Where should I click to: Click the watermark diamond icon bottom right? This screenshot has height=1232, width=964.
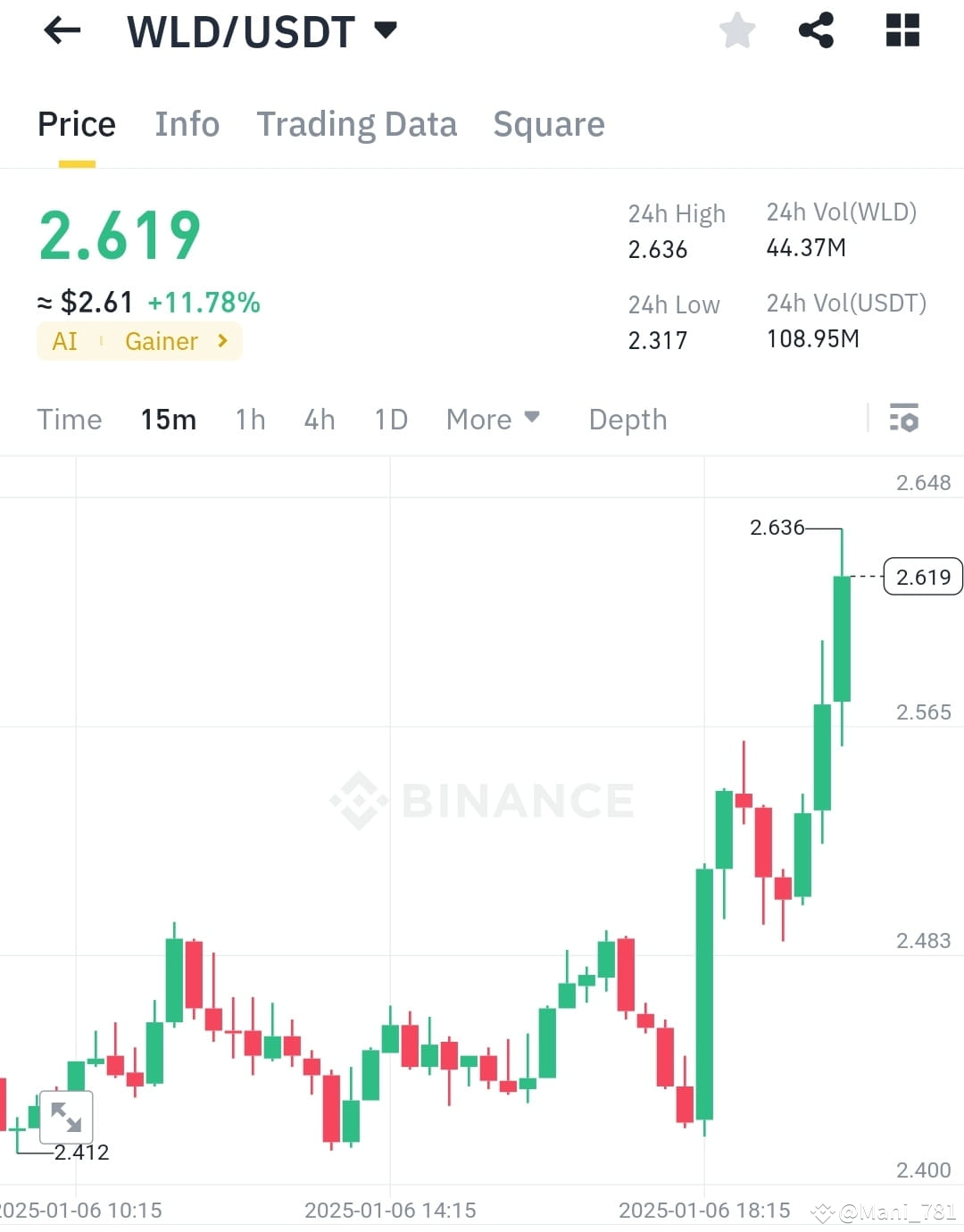point(823,1212)
